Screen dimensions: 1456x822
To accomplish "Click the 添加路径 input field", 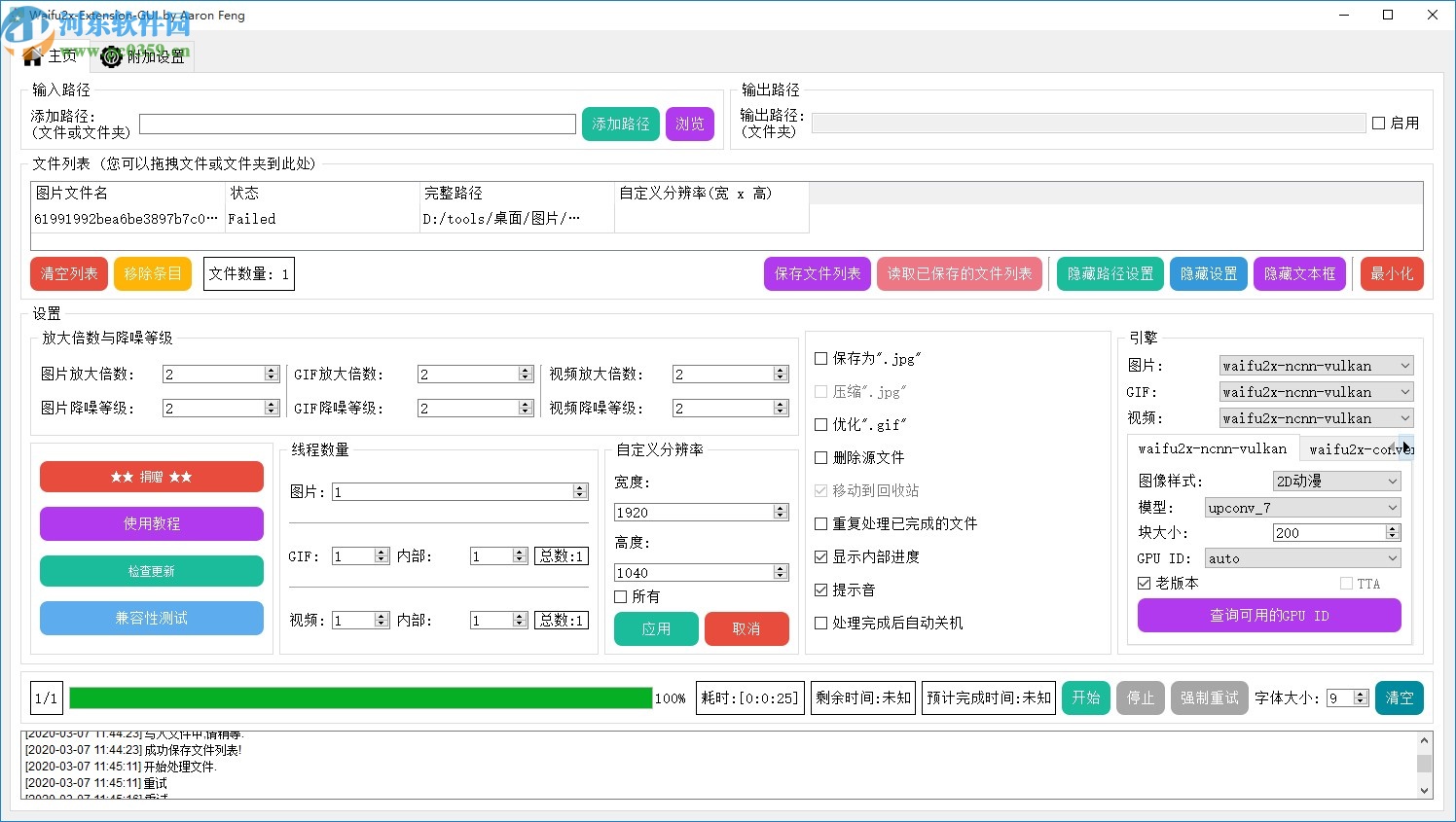I will point(356,124).
